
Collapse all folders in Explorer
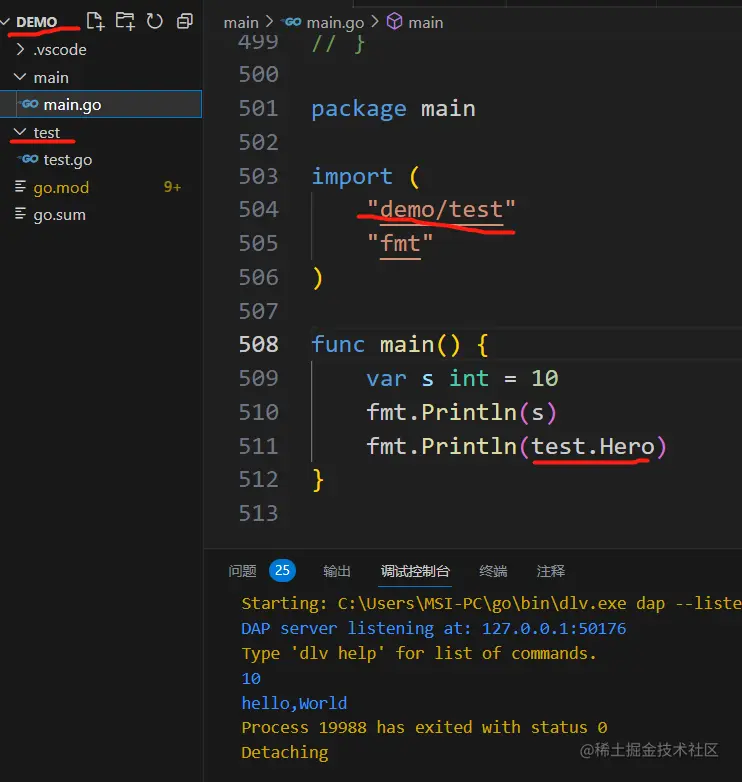pos(185,21)
